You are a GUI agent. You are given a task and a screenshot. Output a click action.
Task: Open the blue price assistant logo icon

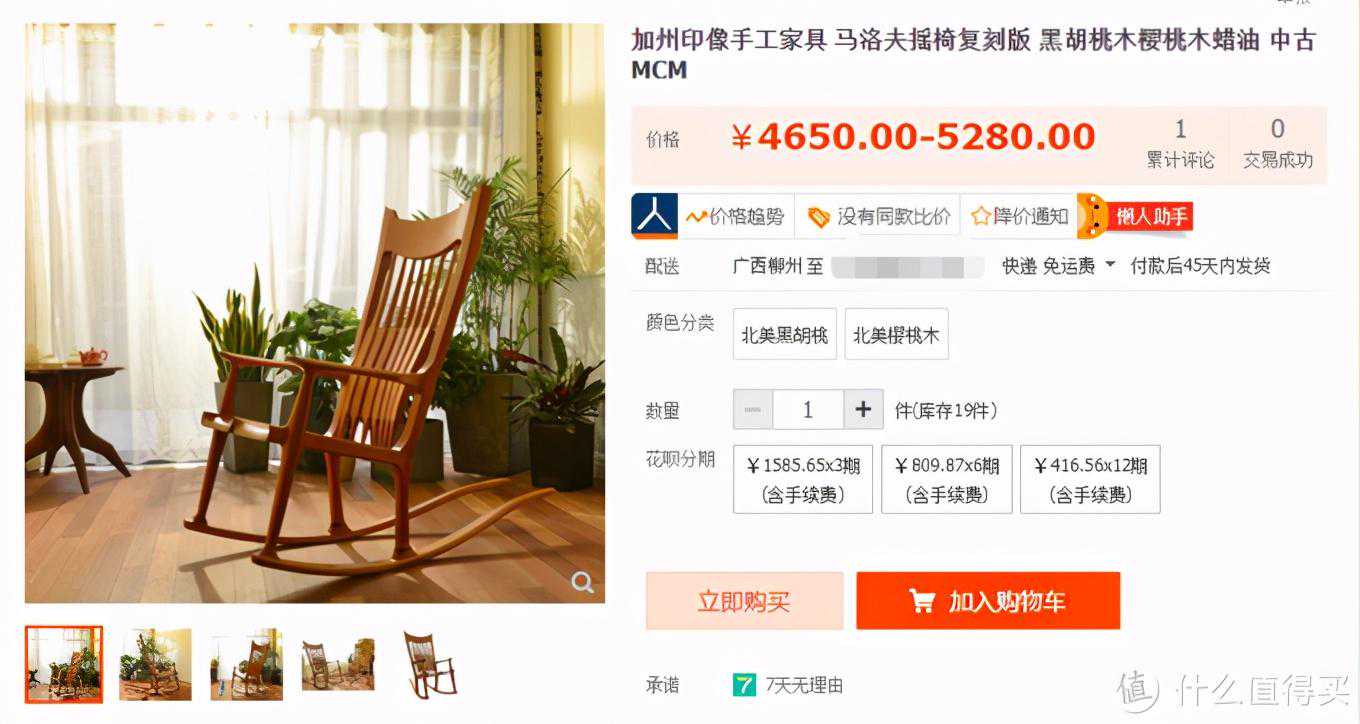tap(654, 216)
